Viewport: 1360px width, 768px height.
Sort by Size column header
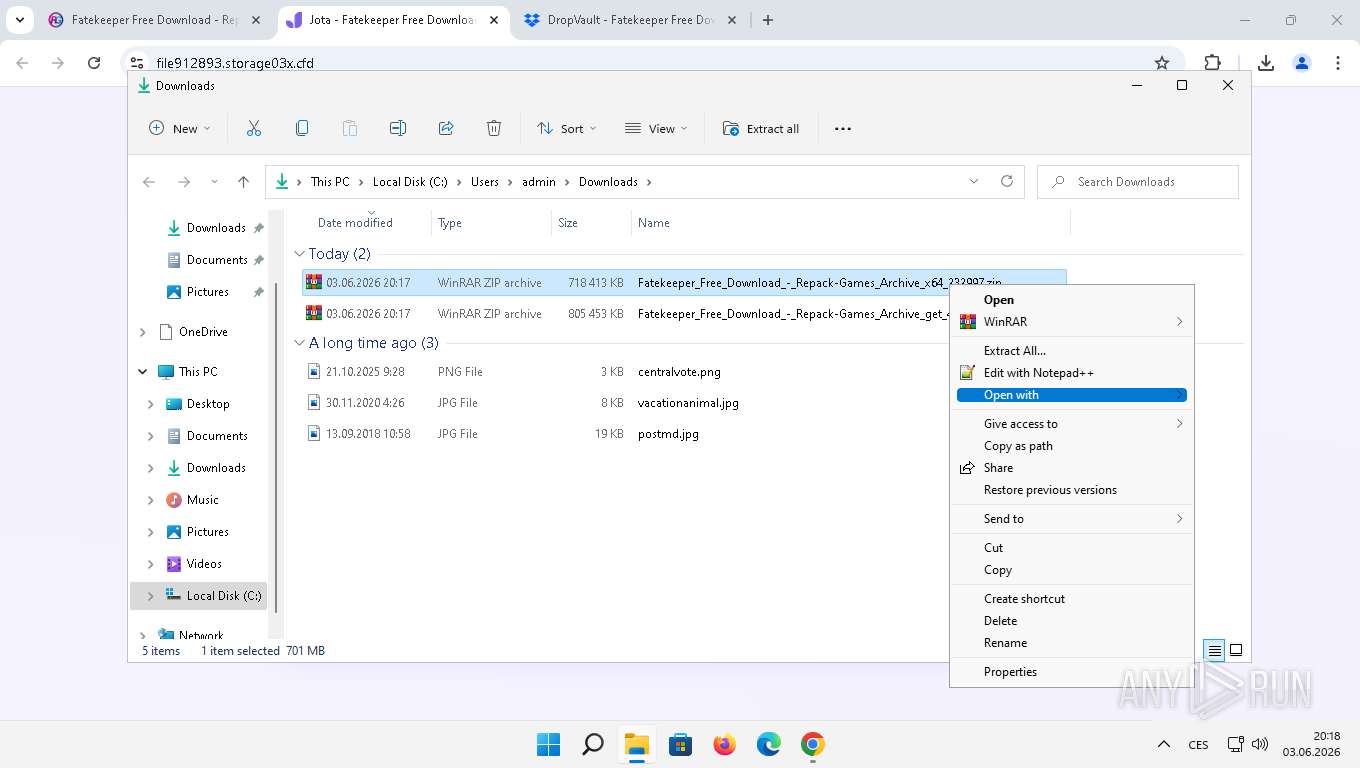click(x=568, y=223)
